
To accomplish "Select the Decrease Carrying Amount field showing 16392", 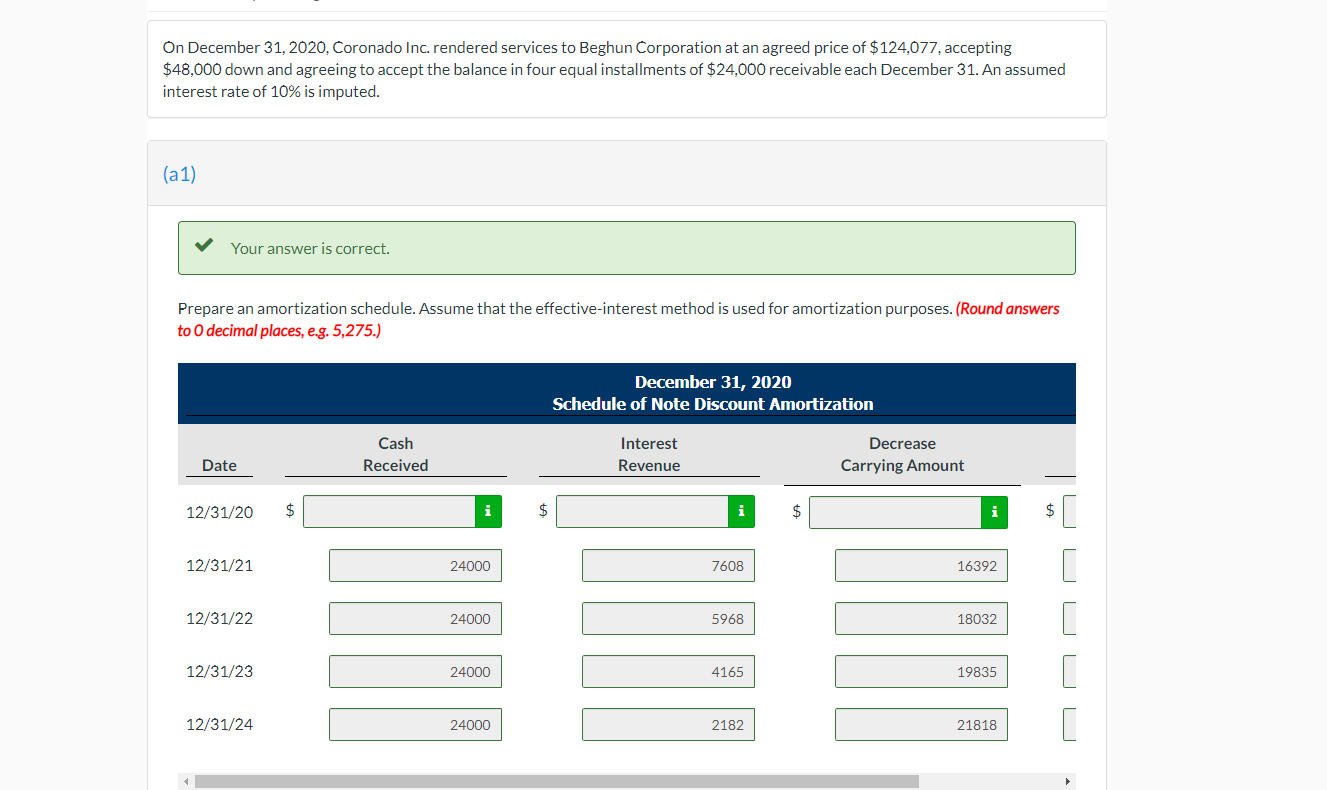I will (x=921, y=565).
